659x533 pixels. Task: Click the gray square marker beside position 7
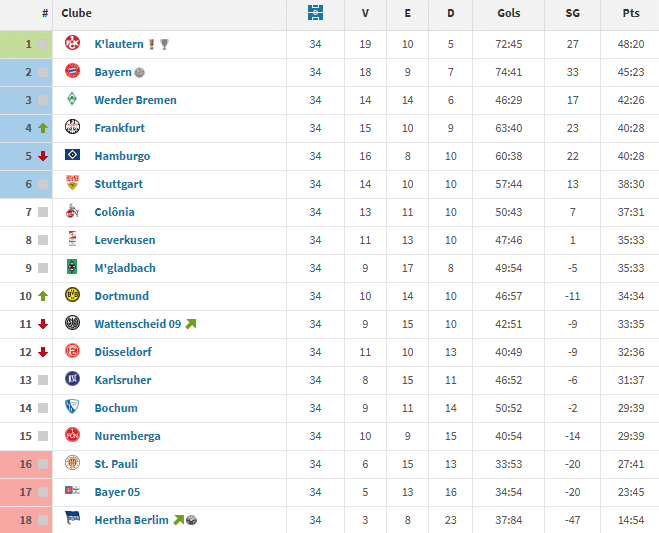43,212
